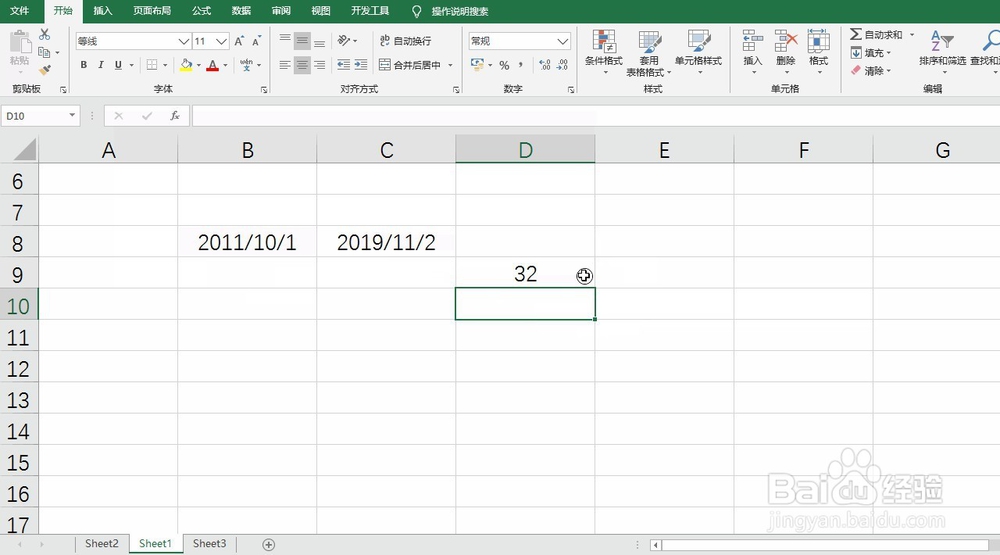Image resolution: width=1000 pixels, height=555 pixels.
Task: Click the Copy icon
Action: pos(44,52)
